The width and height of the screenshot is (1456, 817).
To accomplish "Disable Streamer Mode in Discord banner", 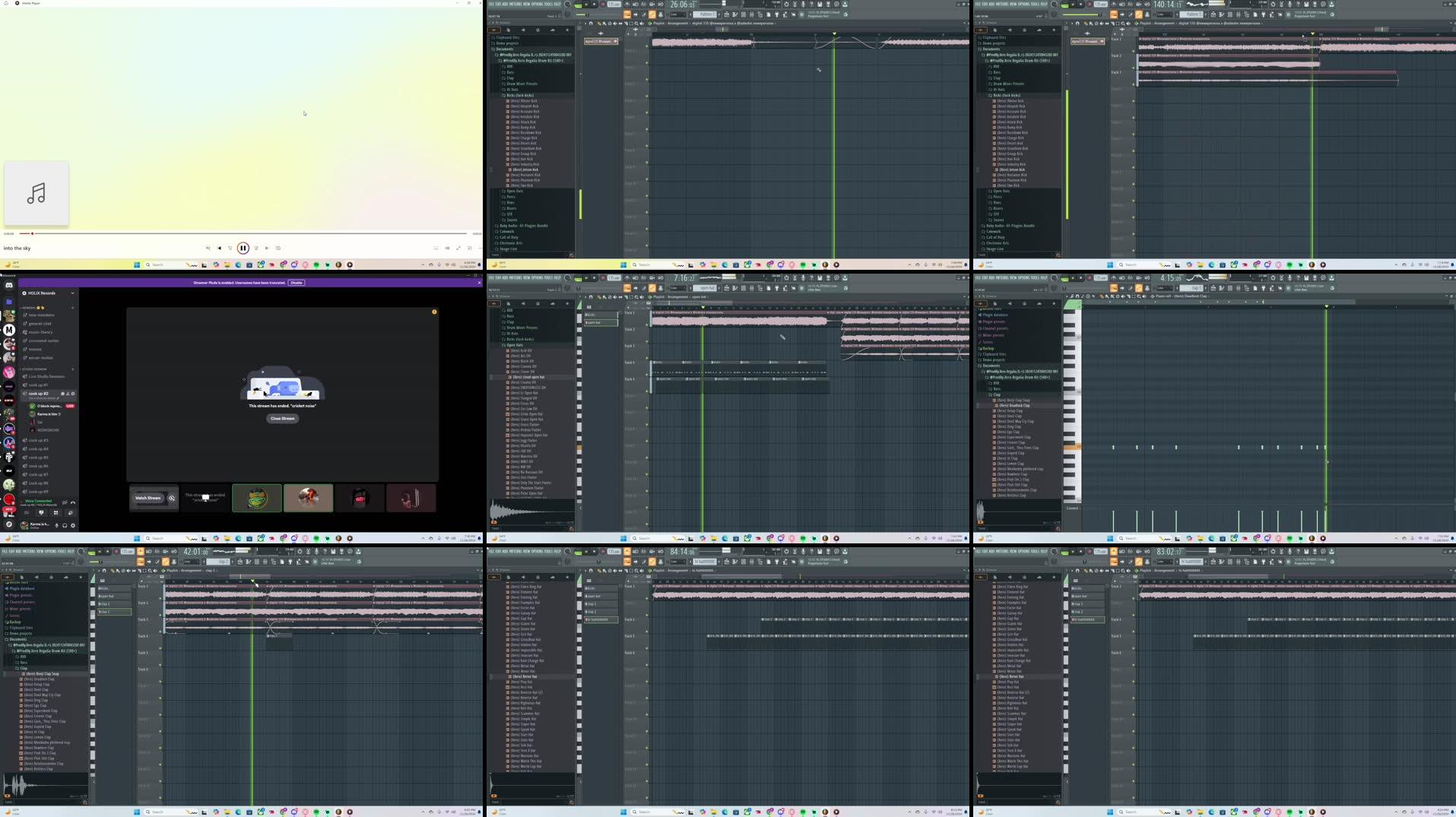I will pyautogui.click(x=297, y=283).
